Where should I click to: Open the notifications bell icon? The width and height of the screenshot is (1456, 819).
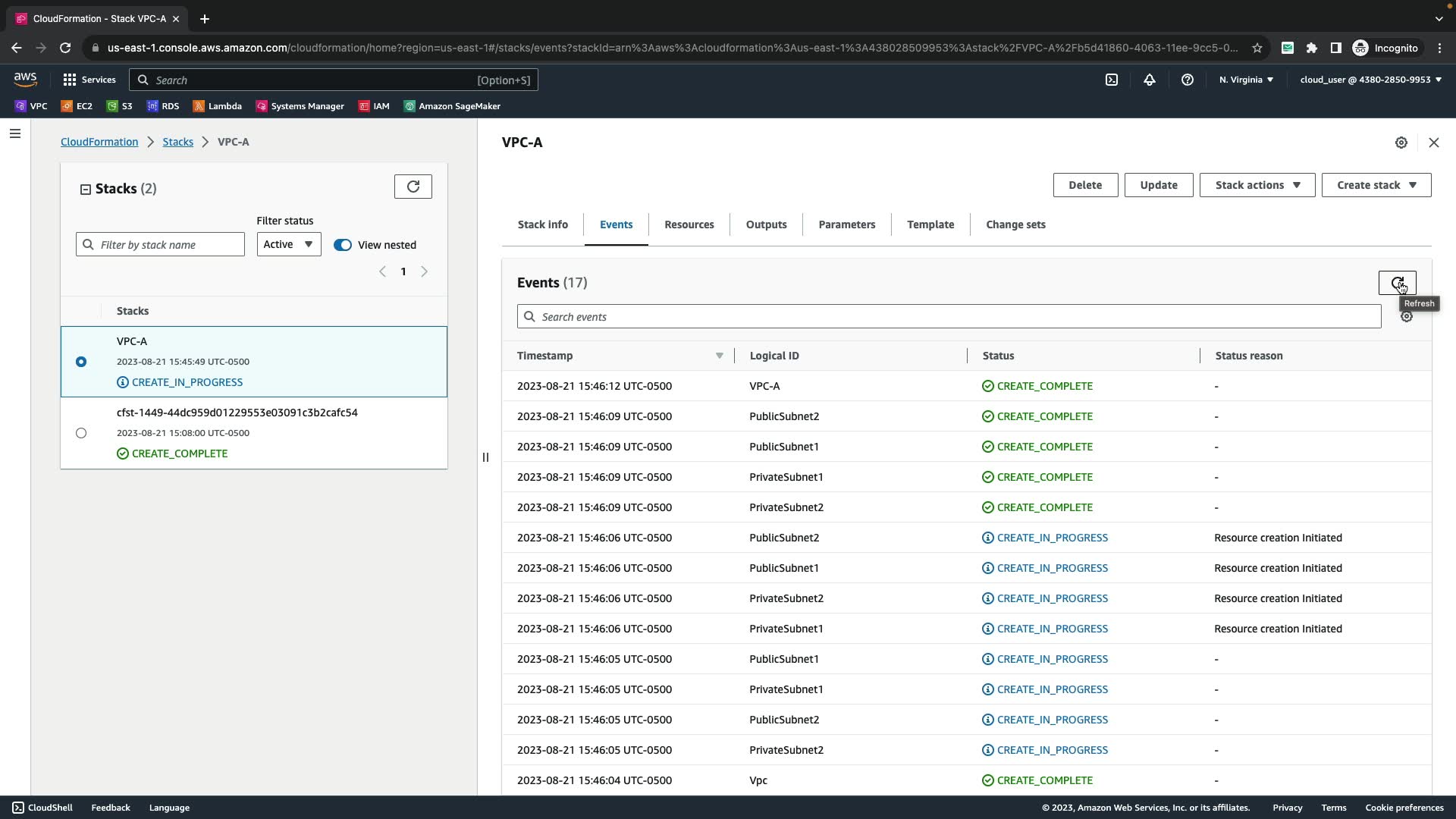click(x=1149, y=80)
